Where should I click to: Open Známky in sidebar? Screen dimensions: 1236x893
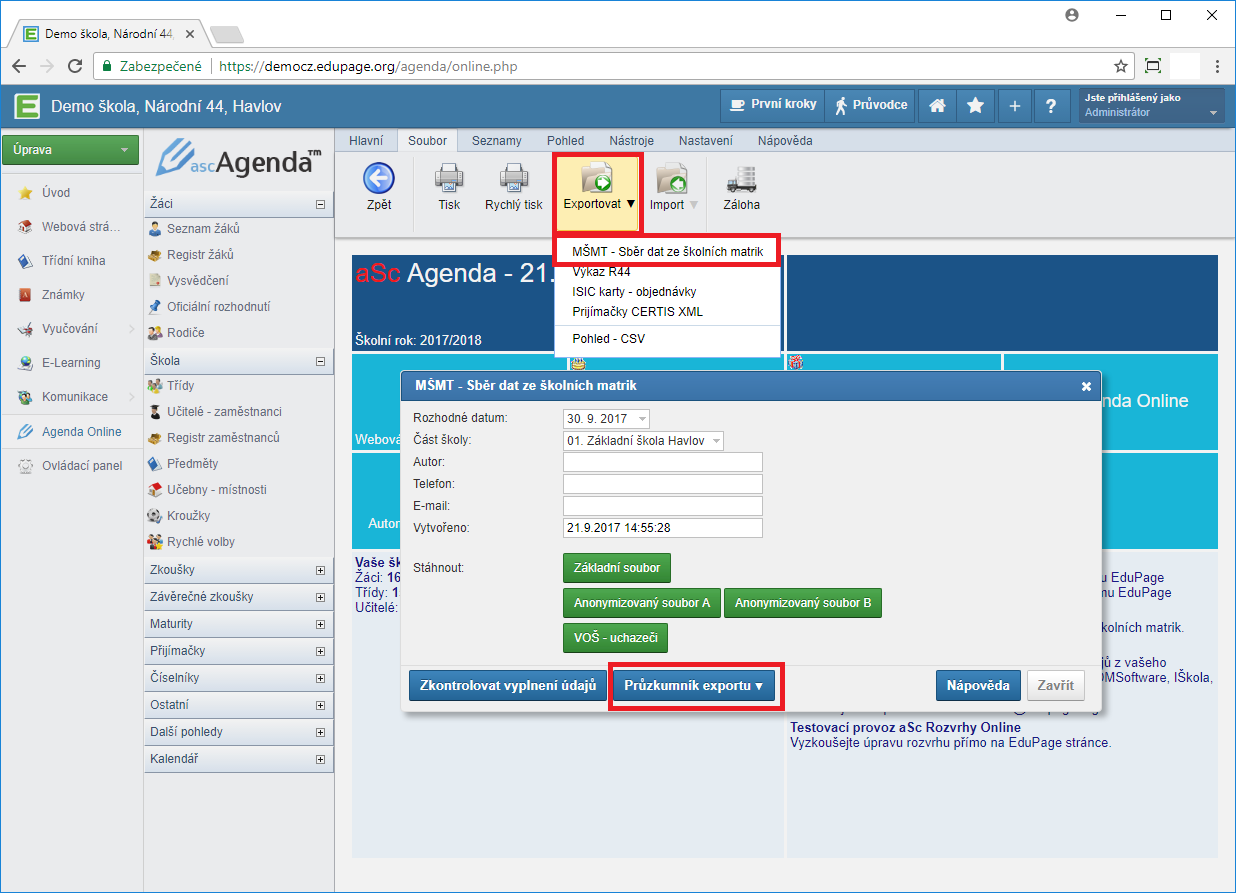[63, 295]
